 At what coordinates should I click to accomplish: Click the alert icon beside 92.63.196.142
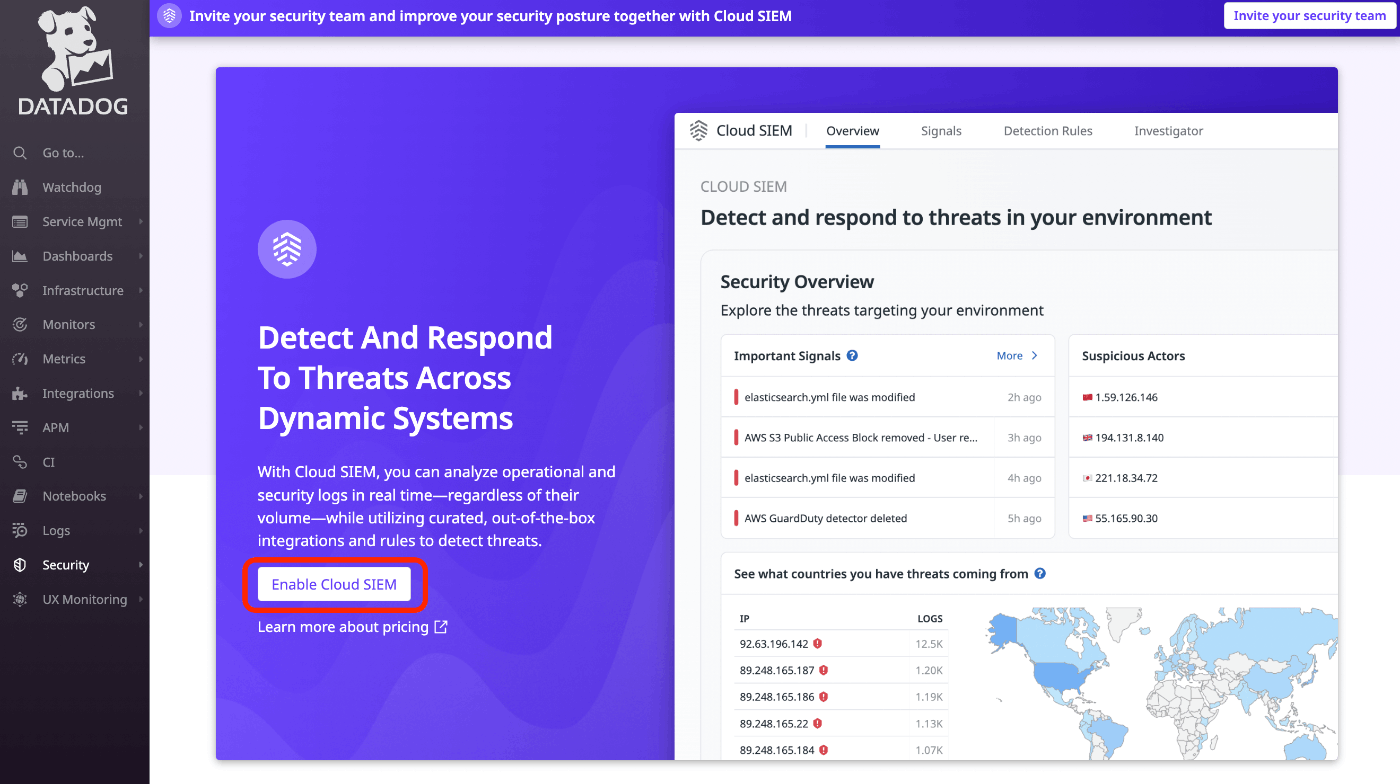point(817,644)
